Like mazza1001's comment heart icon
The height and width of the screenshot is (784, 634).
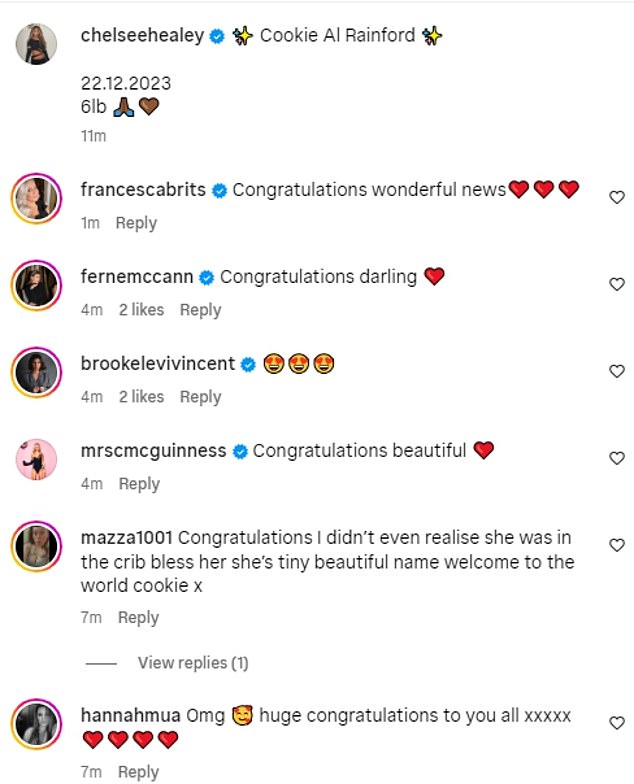tap(616, 546)
